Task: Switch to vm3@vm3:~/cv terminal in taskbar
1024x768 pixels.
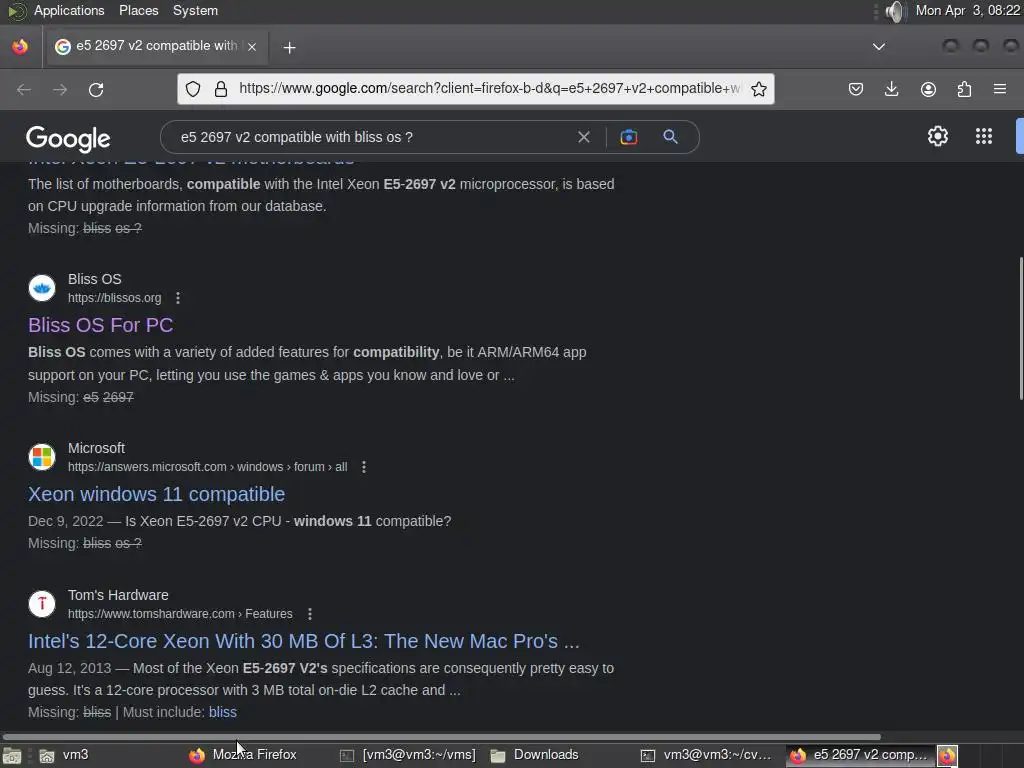Action: 707,755
